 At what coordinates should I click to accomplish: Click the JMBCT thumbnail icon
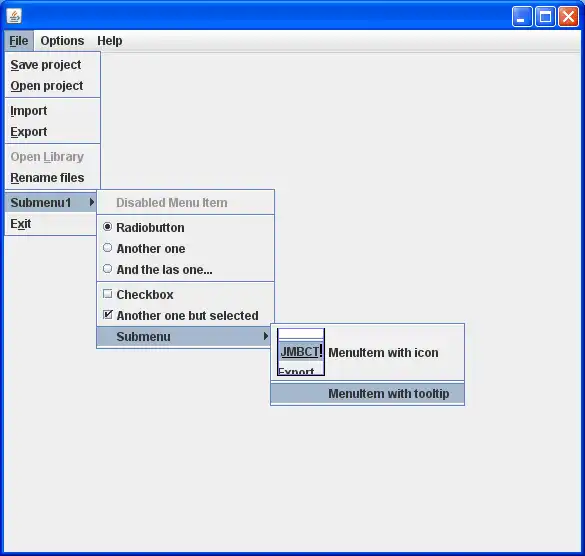coord(301,352)
